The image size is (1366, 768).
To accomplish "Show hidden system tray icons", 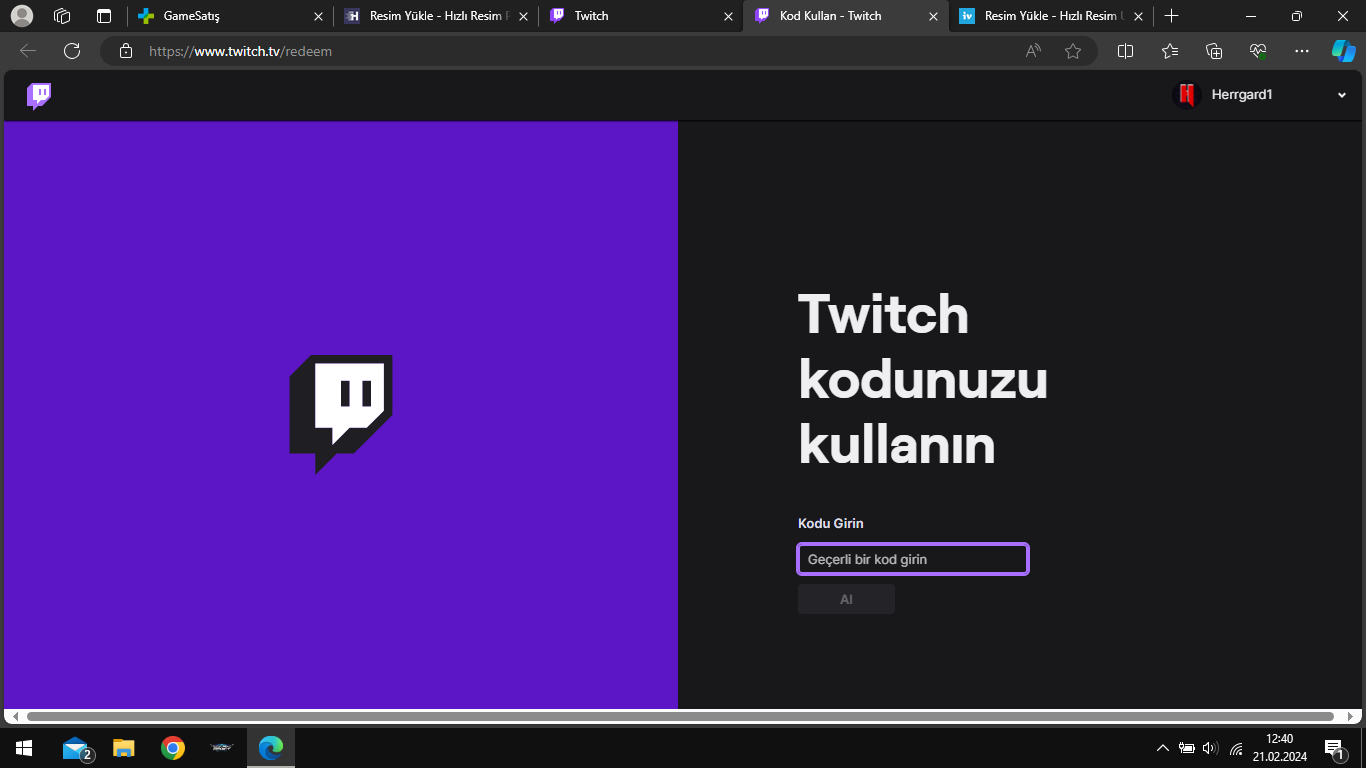I will click(x=1162, y=748).
